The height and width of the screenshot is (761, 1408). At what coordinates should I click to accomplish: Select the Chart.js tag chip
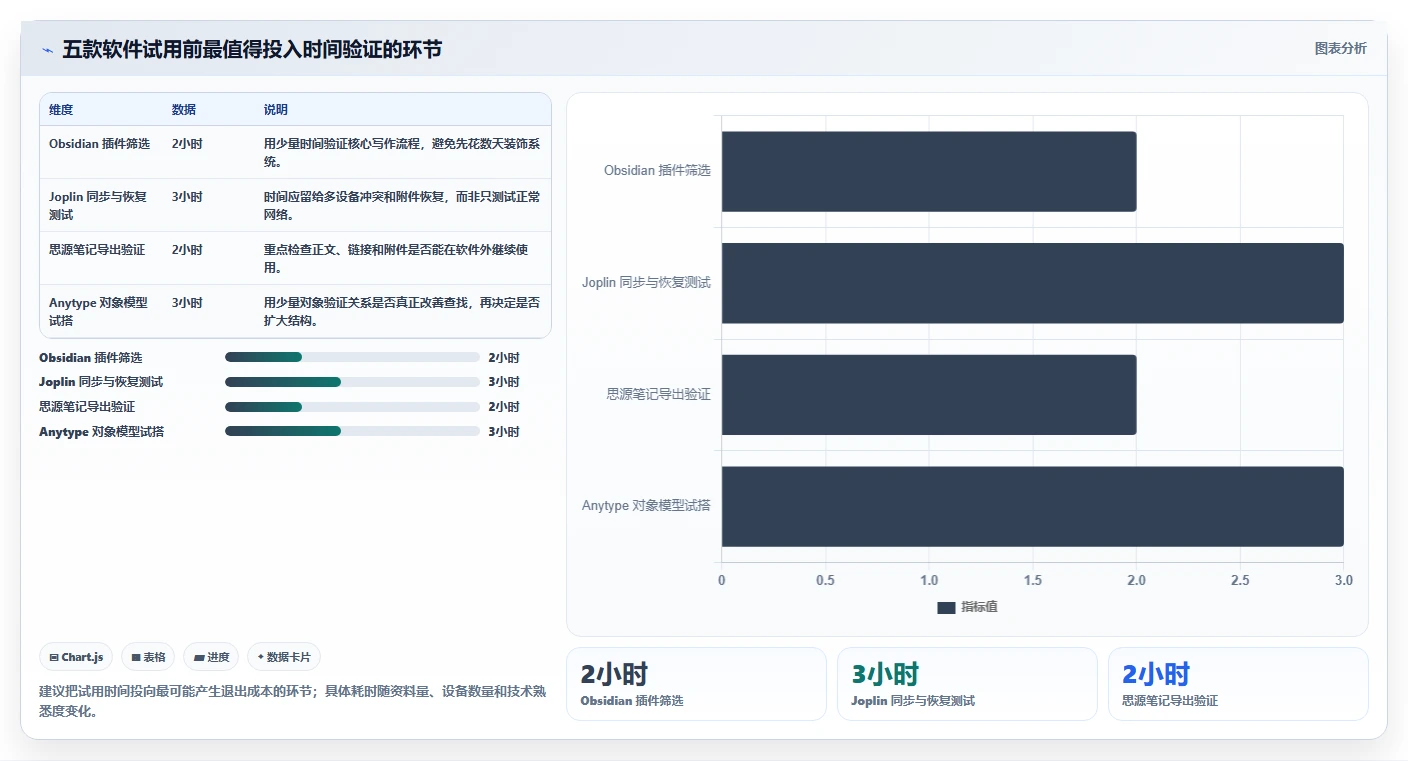pos(77,657)
